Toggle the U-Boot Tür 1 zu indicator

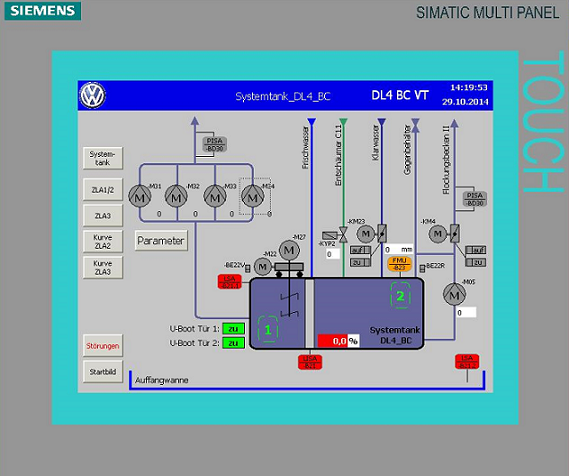[x=233, y=329]
